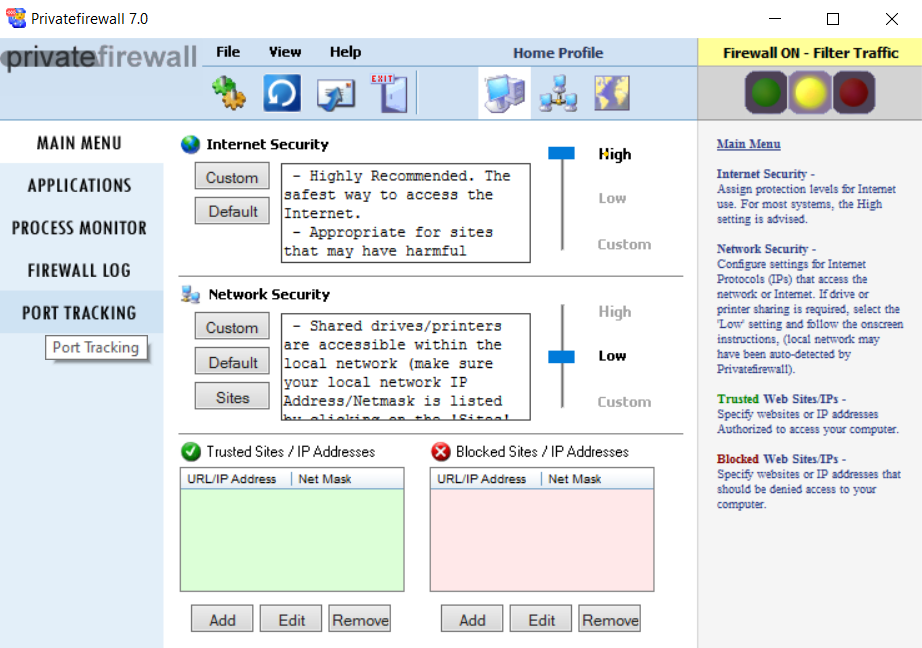Image resolution: width=922 pixels, height=648 pixels.
Task: Click the email/send report toolbar icon
Action: 336,92
